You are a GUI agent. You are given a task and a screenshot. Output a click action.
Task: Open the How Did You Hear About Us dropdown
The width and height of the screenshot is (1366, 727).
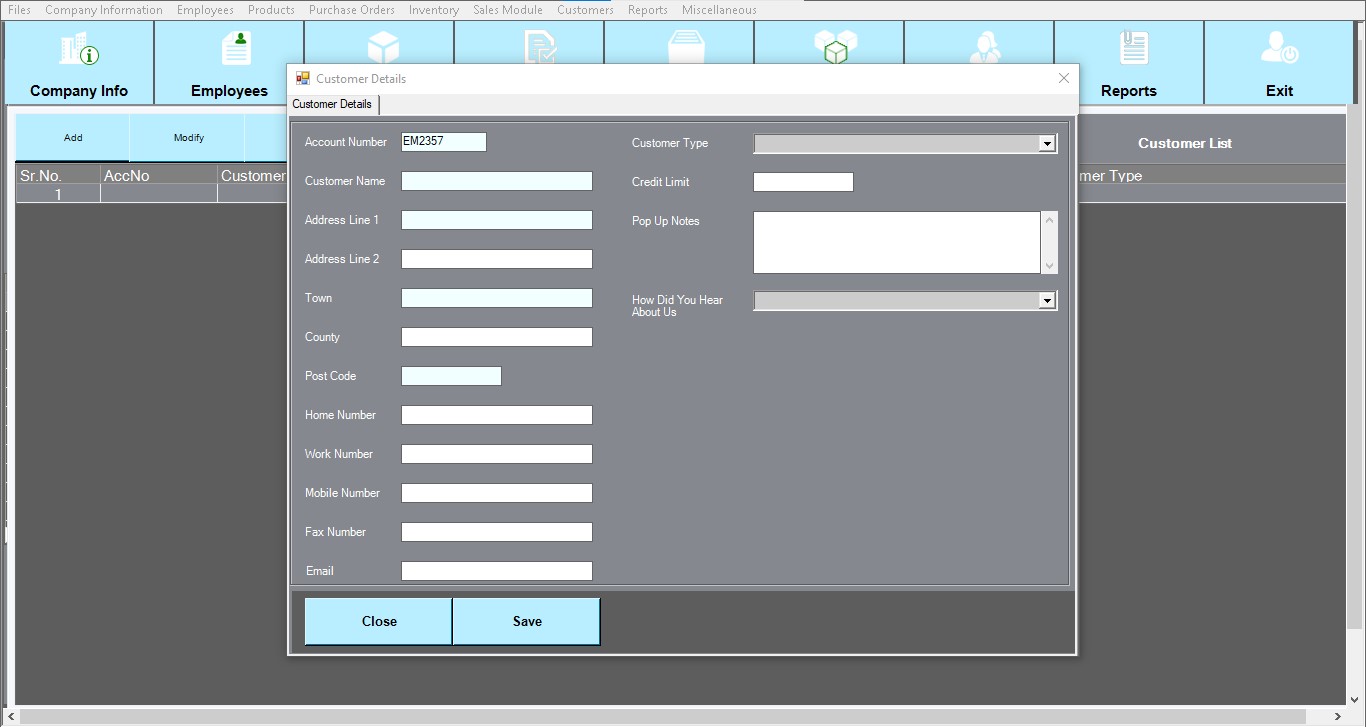tap(1046, 301)
